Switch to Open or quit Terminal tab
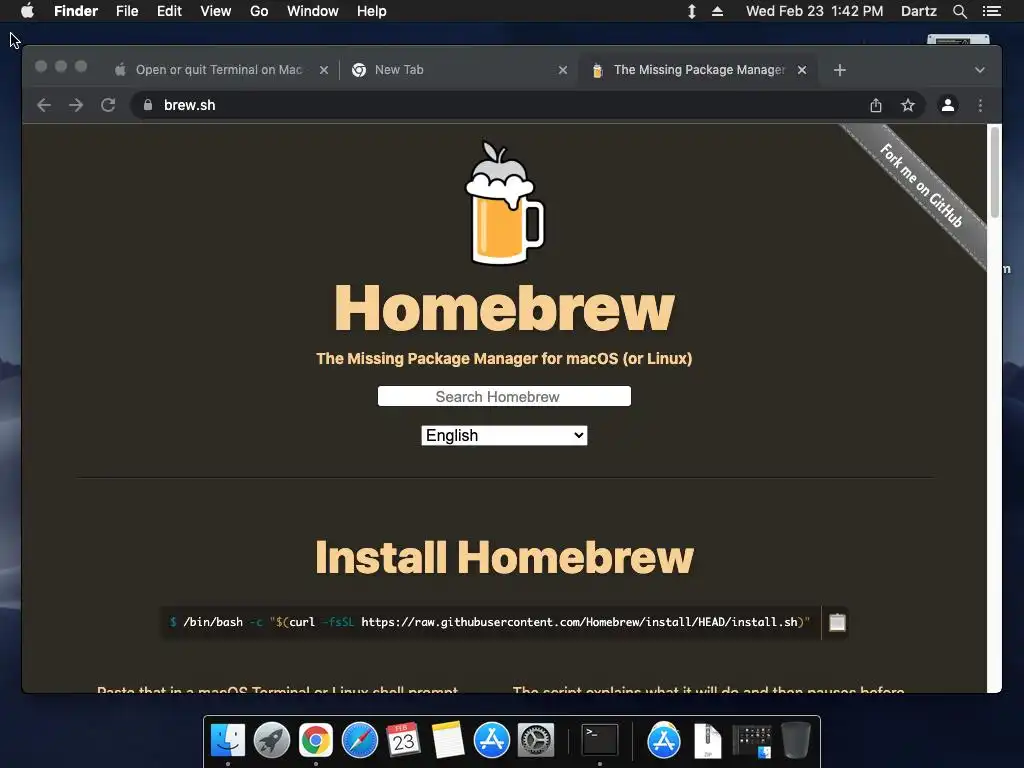The width and height of the screenshot is (1024, 768). [x=218, y=70]
